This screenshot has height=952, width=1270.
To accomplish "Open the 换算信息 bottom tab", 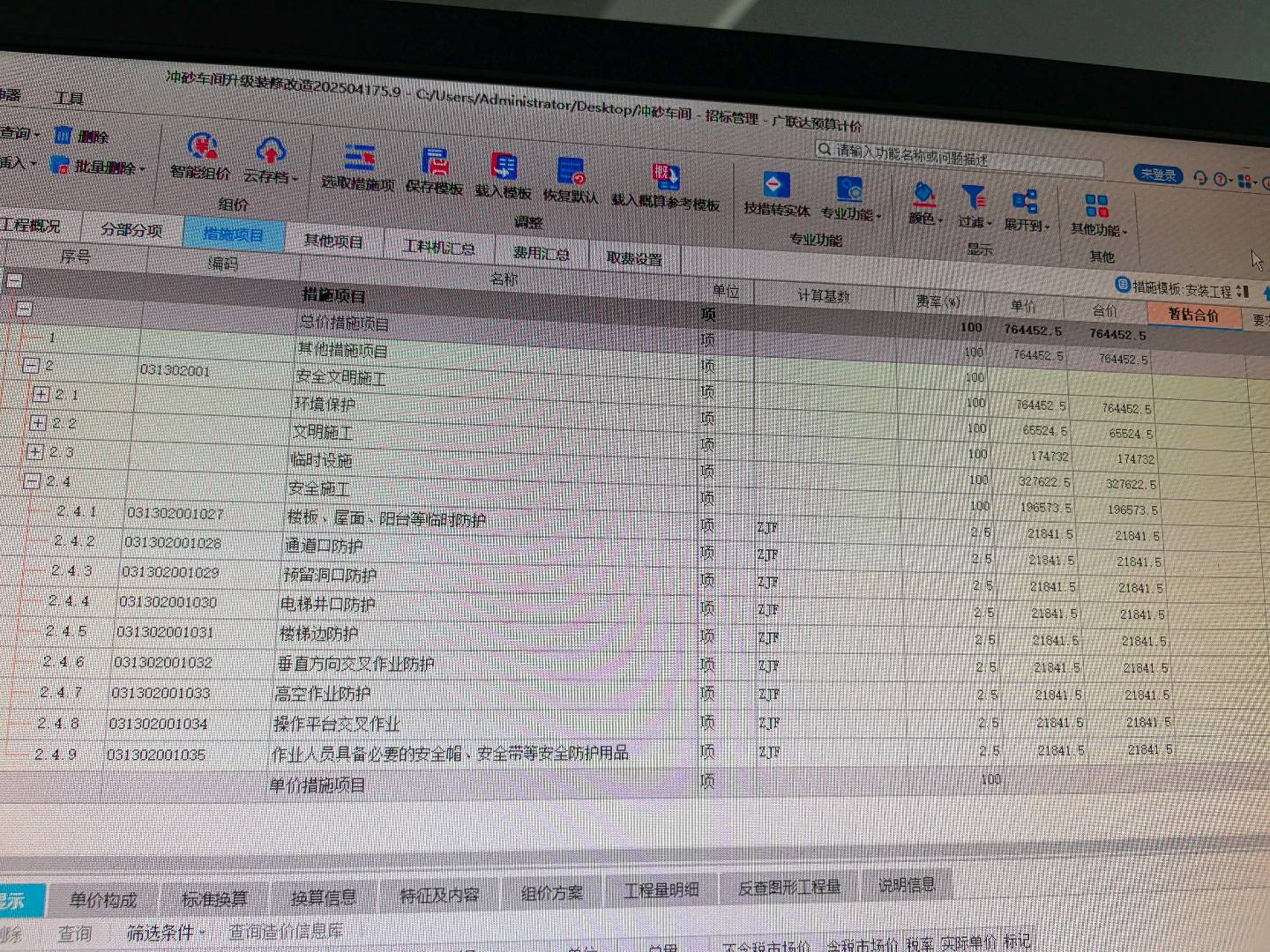I will coord(324,896).
